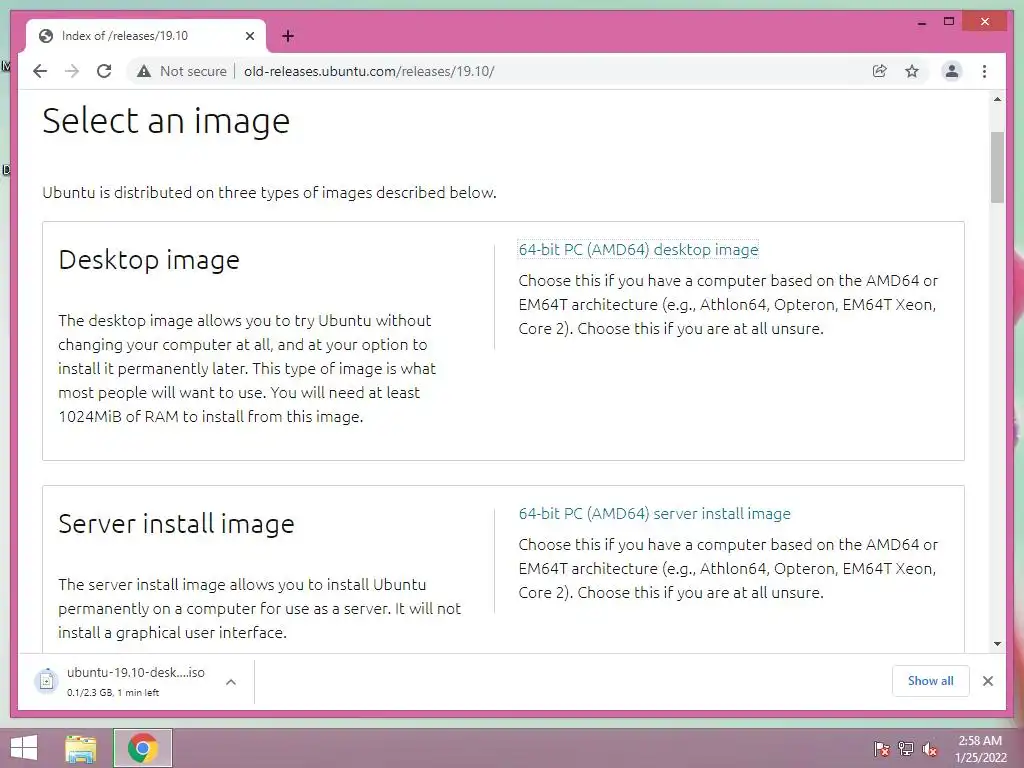Open Chrome's three-dot menu
The image size is (1024, 768).
[984, 71]
